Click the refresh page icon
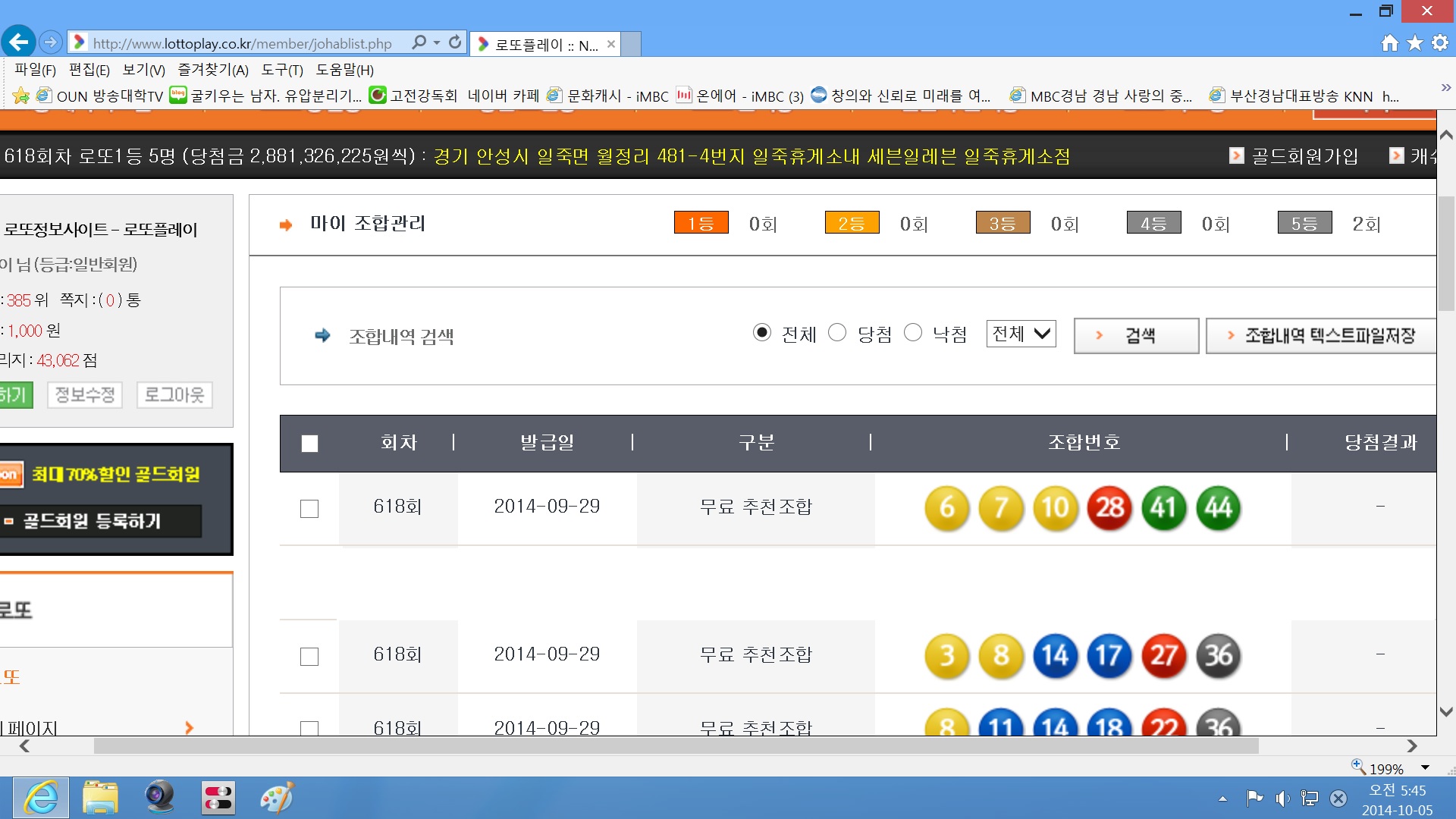Viewport: 1456px width, 819px height. [x=455, y=42]
